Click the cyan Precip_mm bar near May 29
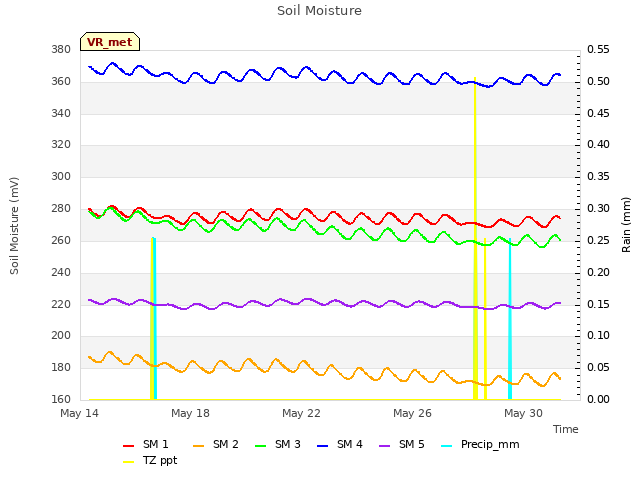 (x=510, y=319)
